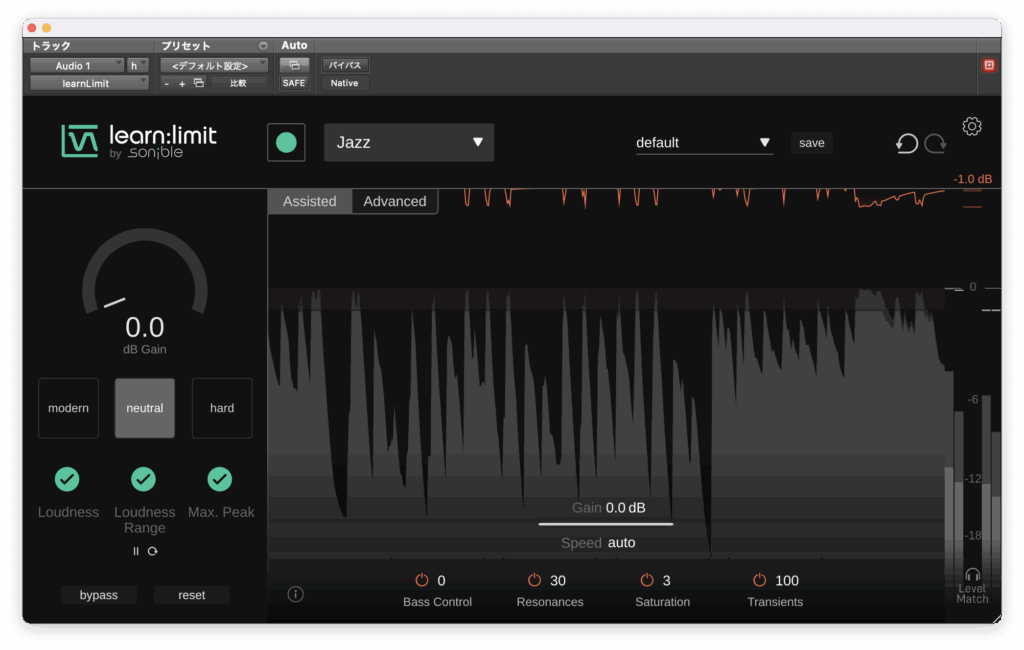Click the Loudness Range green checkmark indicator
1024x650 pixels.
(x=144, y=479)
